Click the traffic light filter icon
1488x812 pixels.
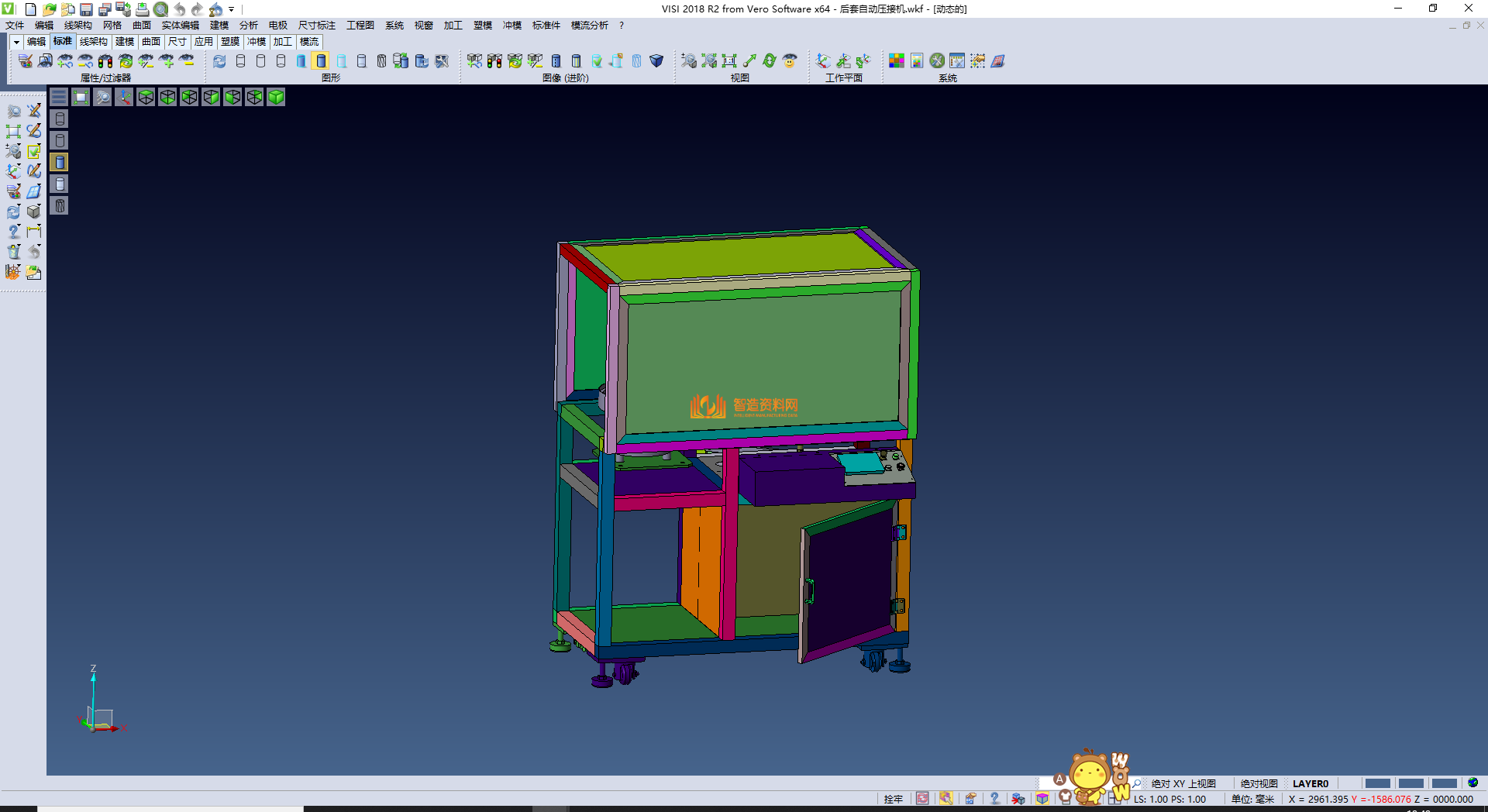pyautogui.click(x=105, y=60)
